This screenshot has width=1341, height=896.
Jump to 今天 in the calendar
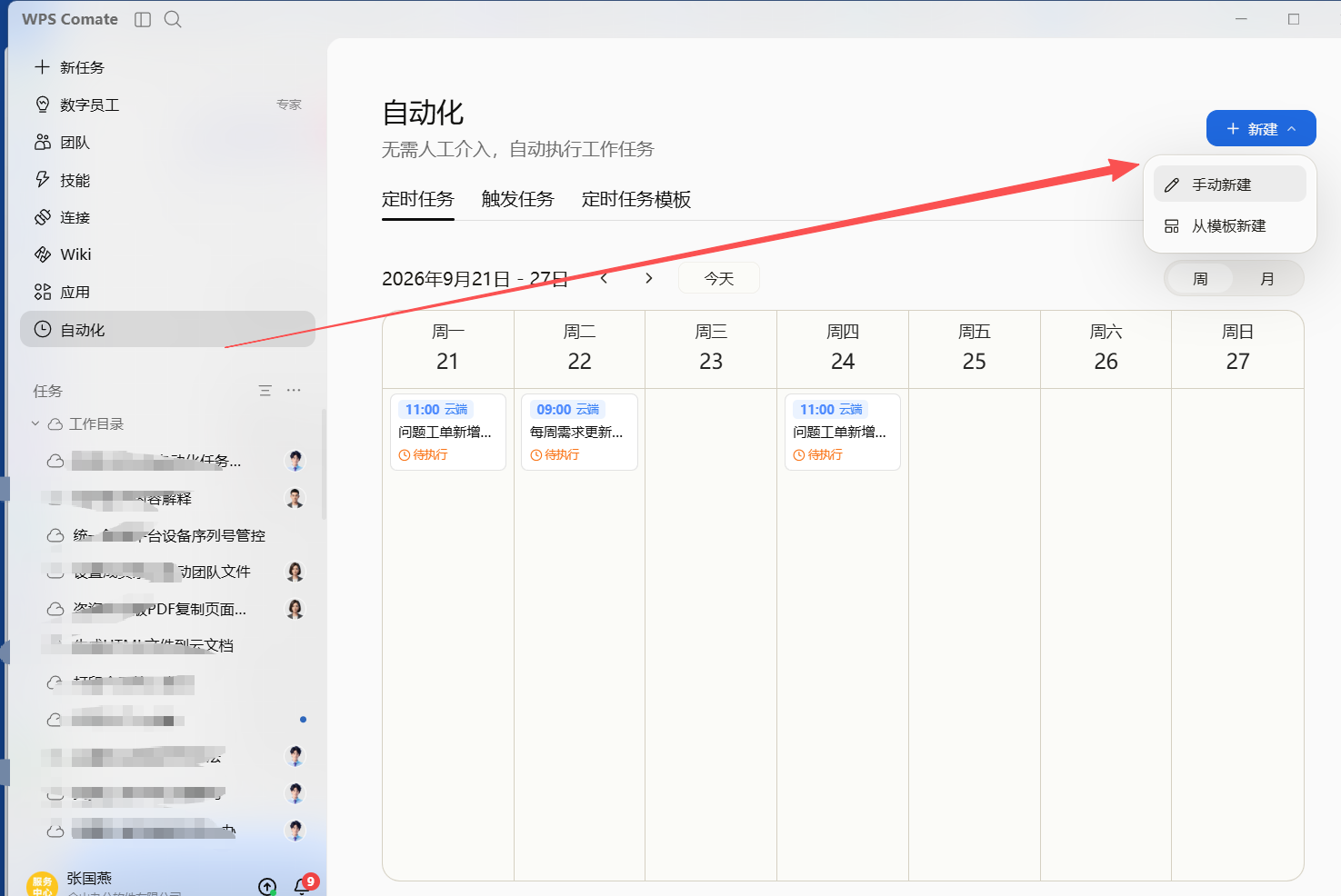coord(719,278)
